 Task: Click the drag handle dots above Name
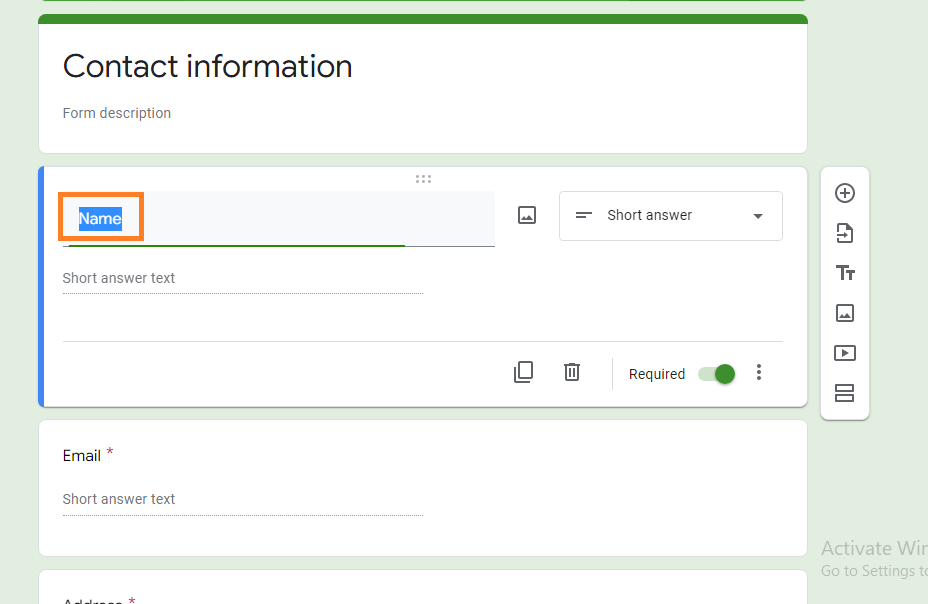tap(423, 179)
